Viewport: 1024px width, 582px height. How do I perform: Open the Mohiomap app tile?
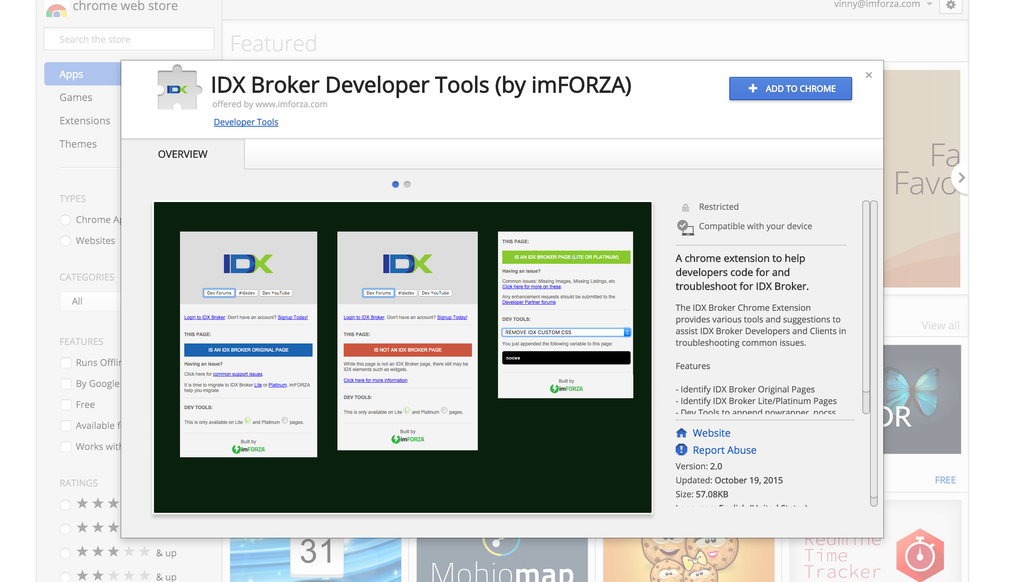502,560
